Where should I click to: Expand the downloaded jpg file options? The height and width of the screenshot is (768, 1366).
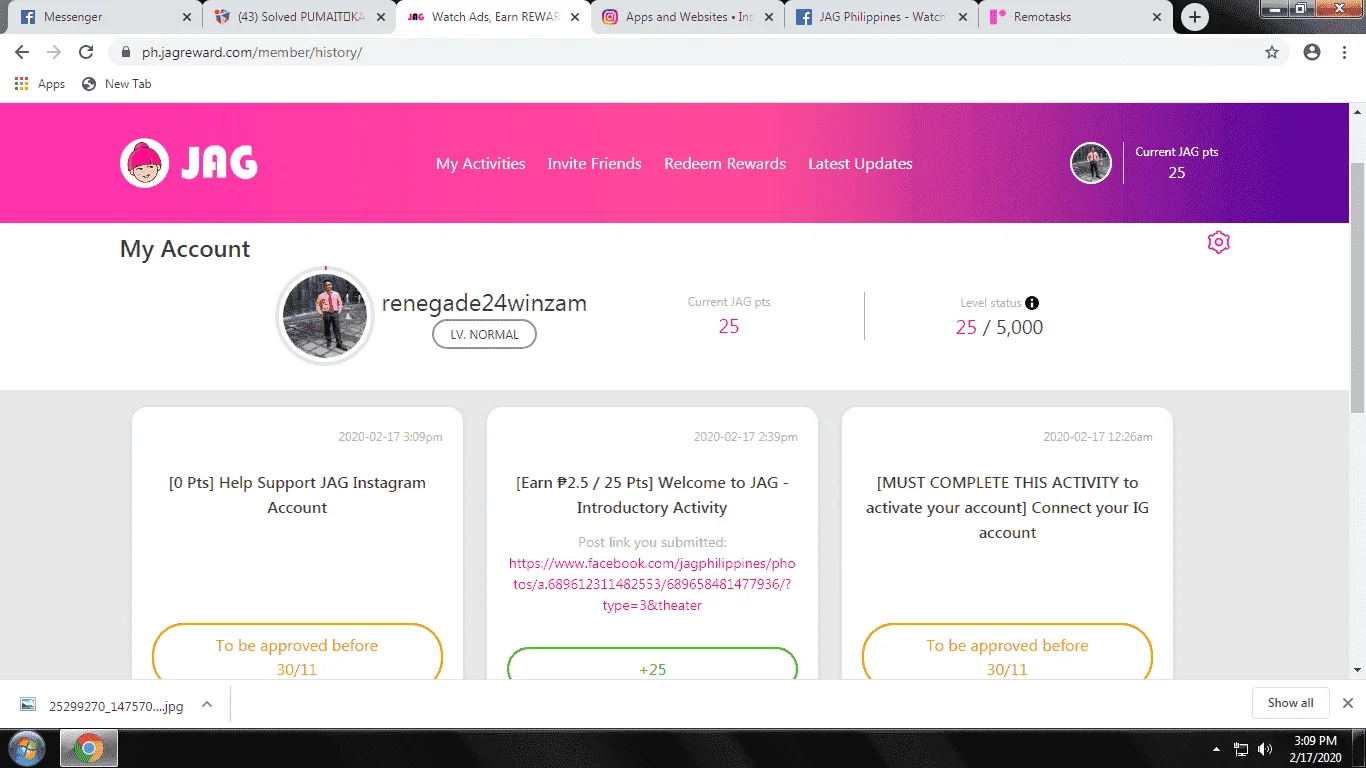207,704
